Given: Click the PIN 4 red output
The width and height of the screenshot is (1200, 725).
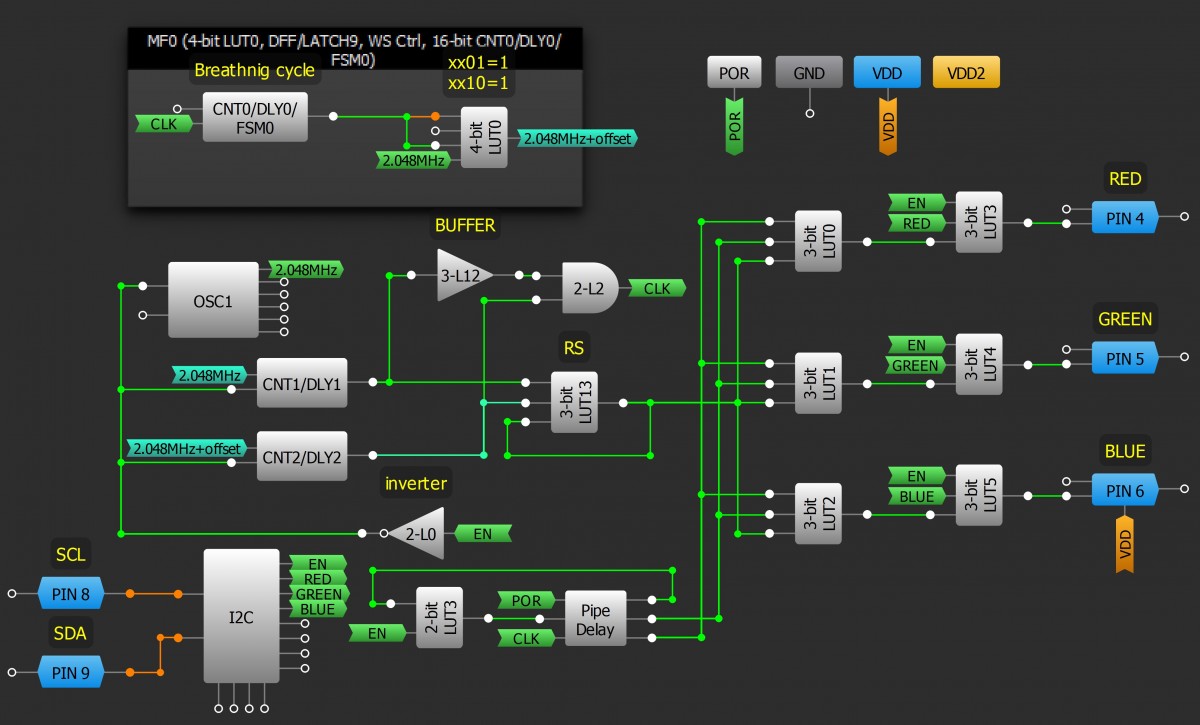Looking at the screenshot, I should (x=1124, y=216).
